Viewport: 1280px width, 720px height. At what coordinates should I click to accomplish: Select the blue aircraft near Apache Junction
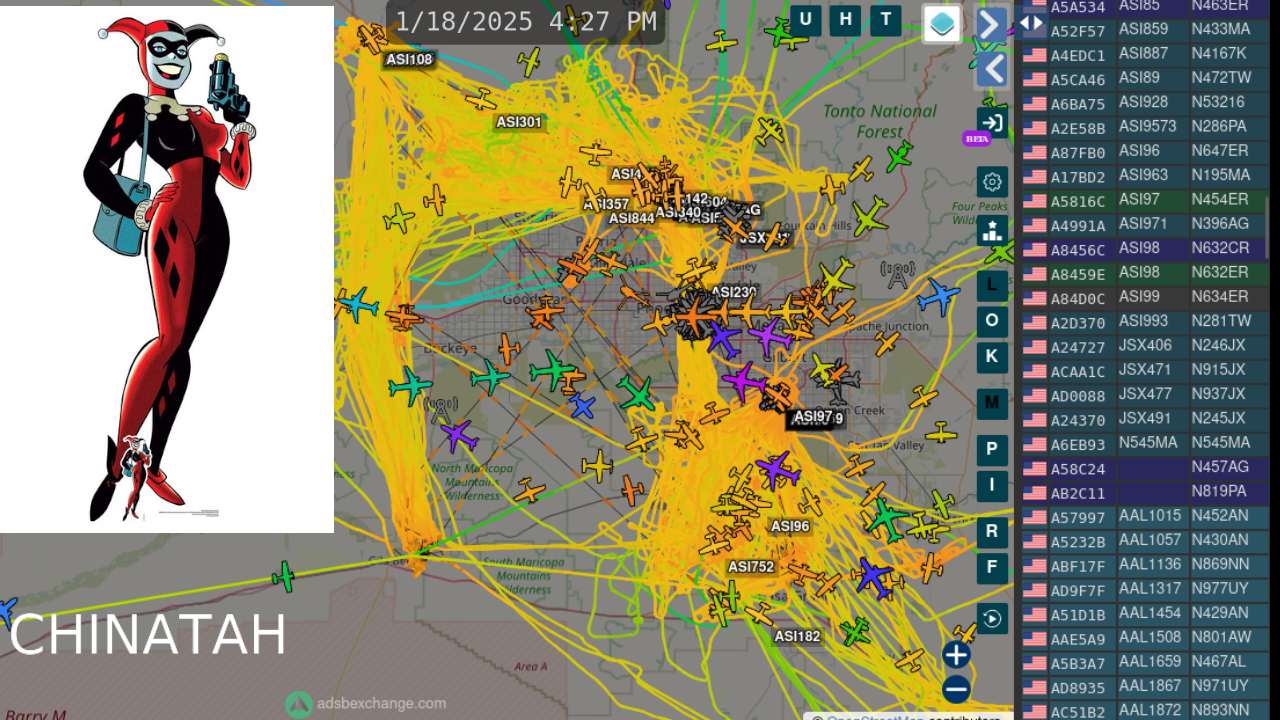click(x=937, y=297)
